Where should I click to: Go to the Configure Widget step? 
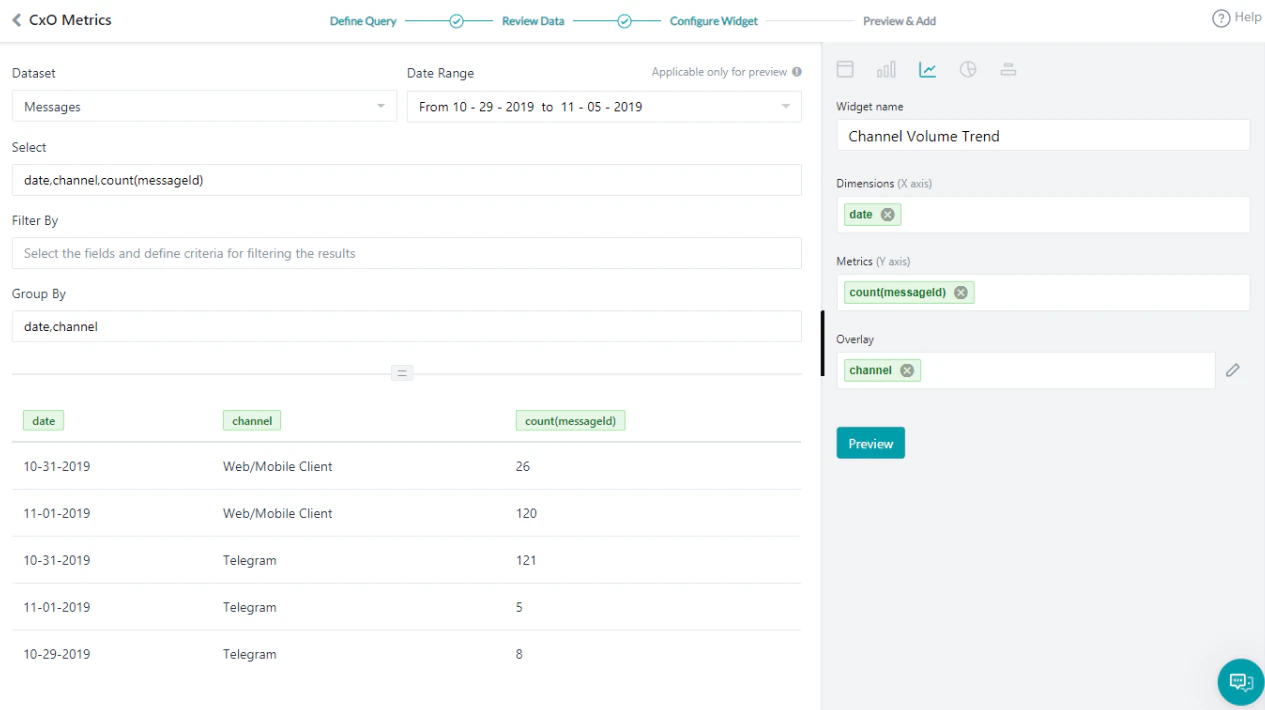tap(713, 21)
